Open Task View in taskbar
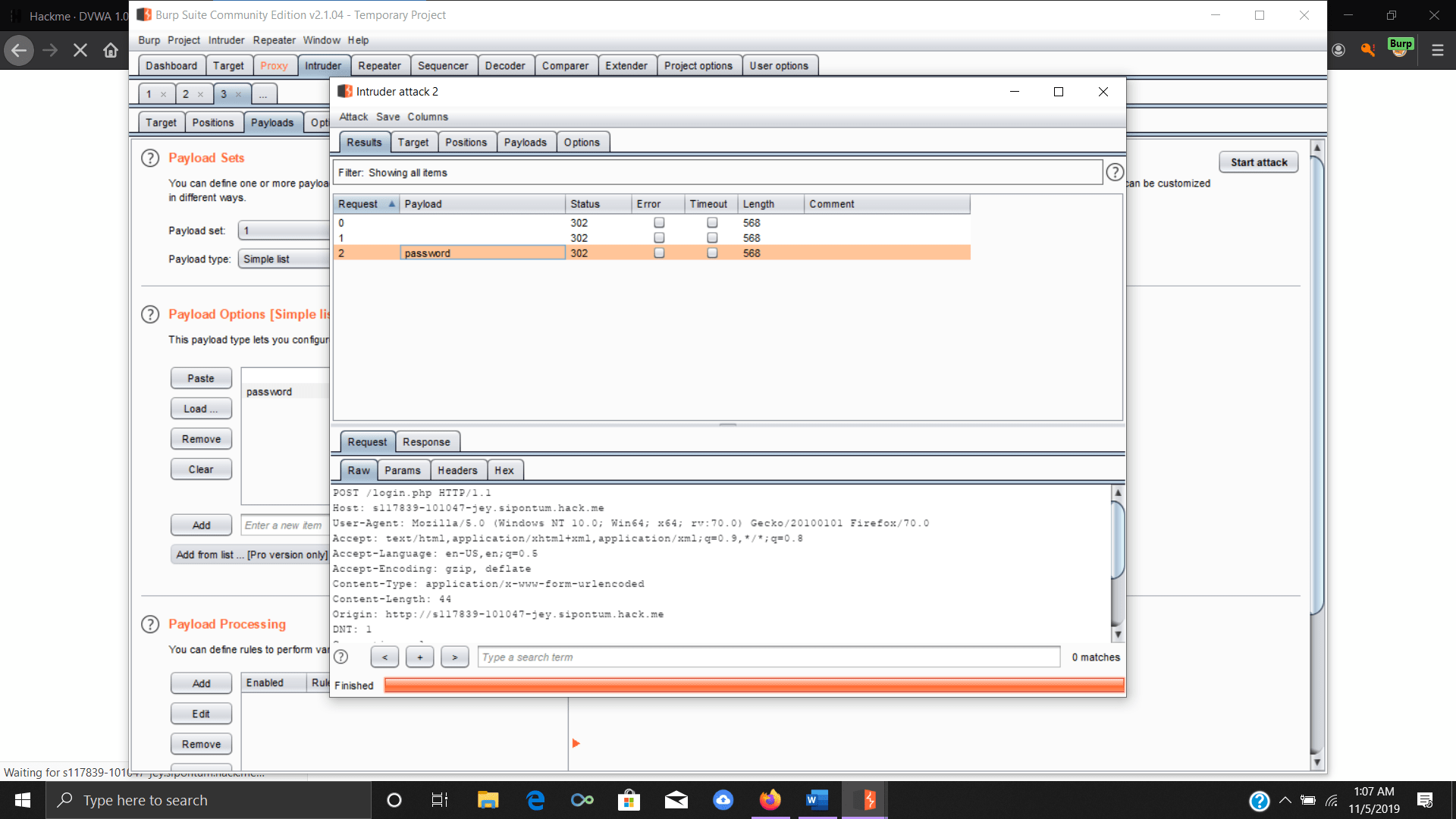1456x819 pixels. coord(439,800)
